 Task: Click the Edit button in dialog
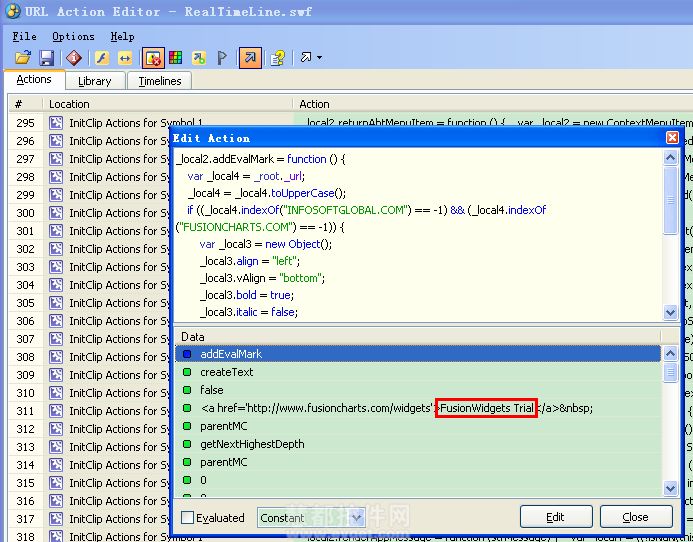tap(556, 517)
